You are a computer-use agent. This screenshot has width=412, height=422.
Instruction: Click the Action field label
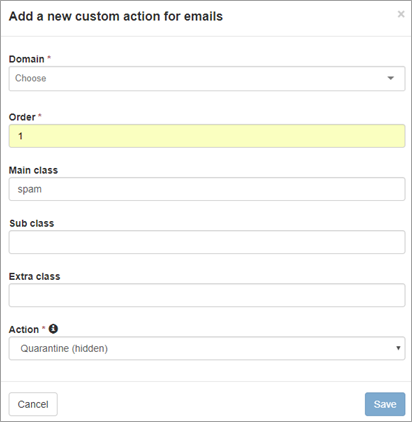coord(24,329)
